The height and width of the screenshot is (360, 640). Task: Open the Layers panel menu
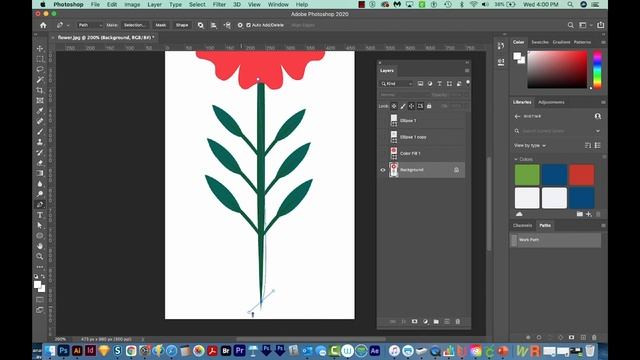coord(467,71)
